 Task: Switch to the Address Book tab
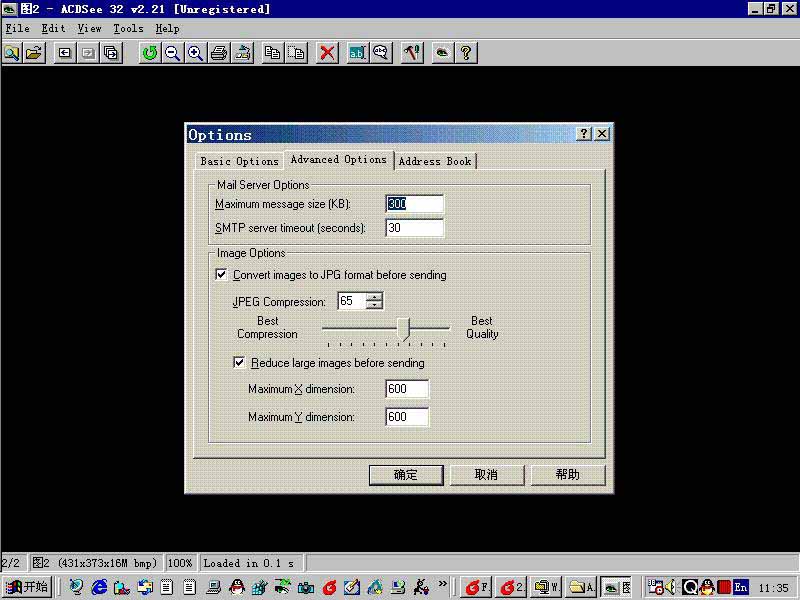[435, 161]
